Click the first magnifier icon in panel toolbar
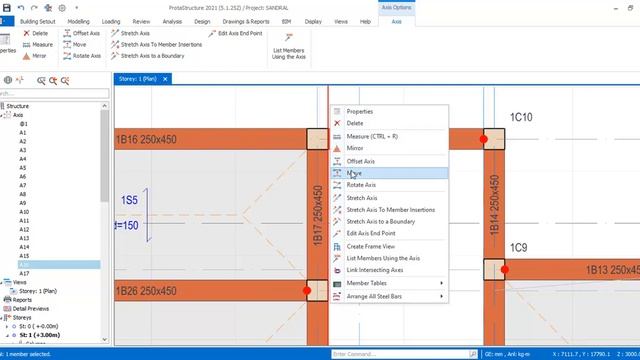Image resolution: width=640 pixels, height=360 pixels. click(41, 81)
